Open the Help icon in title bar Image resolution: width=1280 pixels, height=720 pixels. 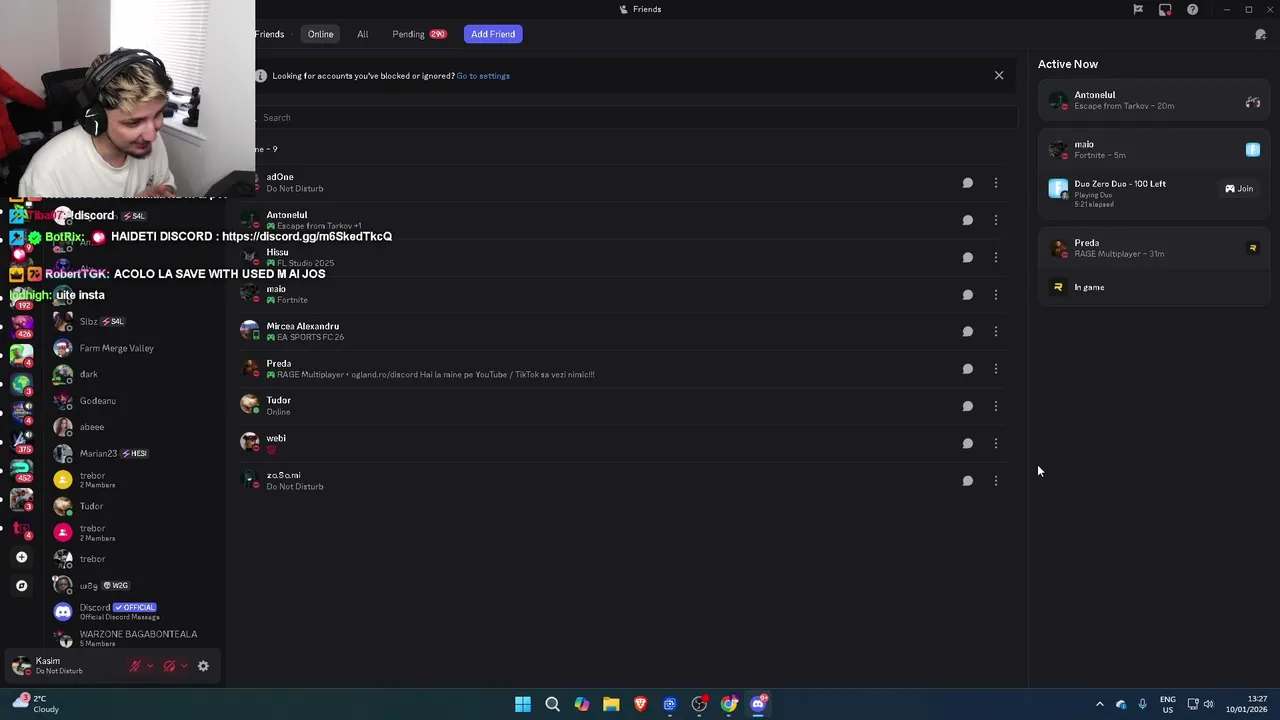pos(1192,10)
